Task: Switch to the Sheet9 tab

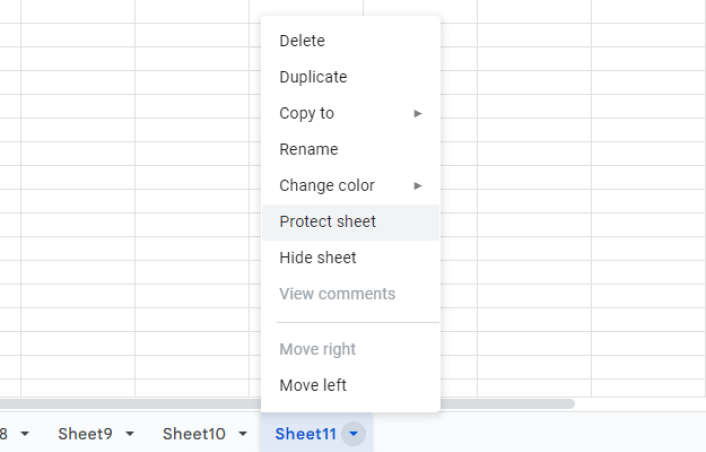Action: click(85, 434)
